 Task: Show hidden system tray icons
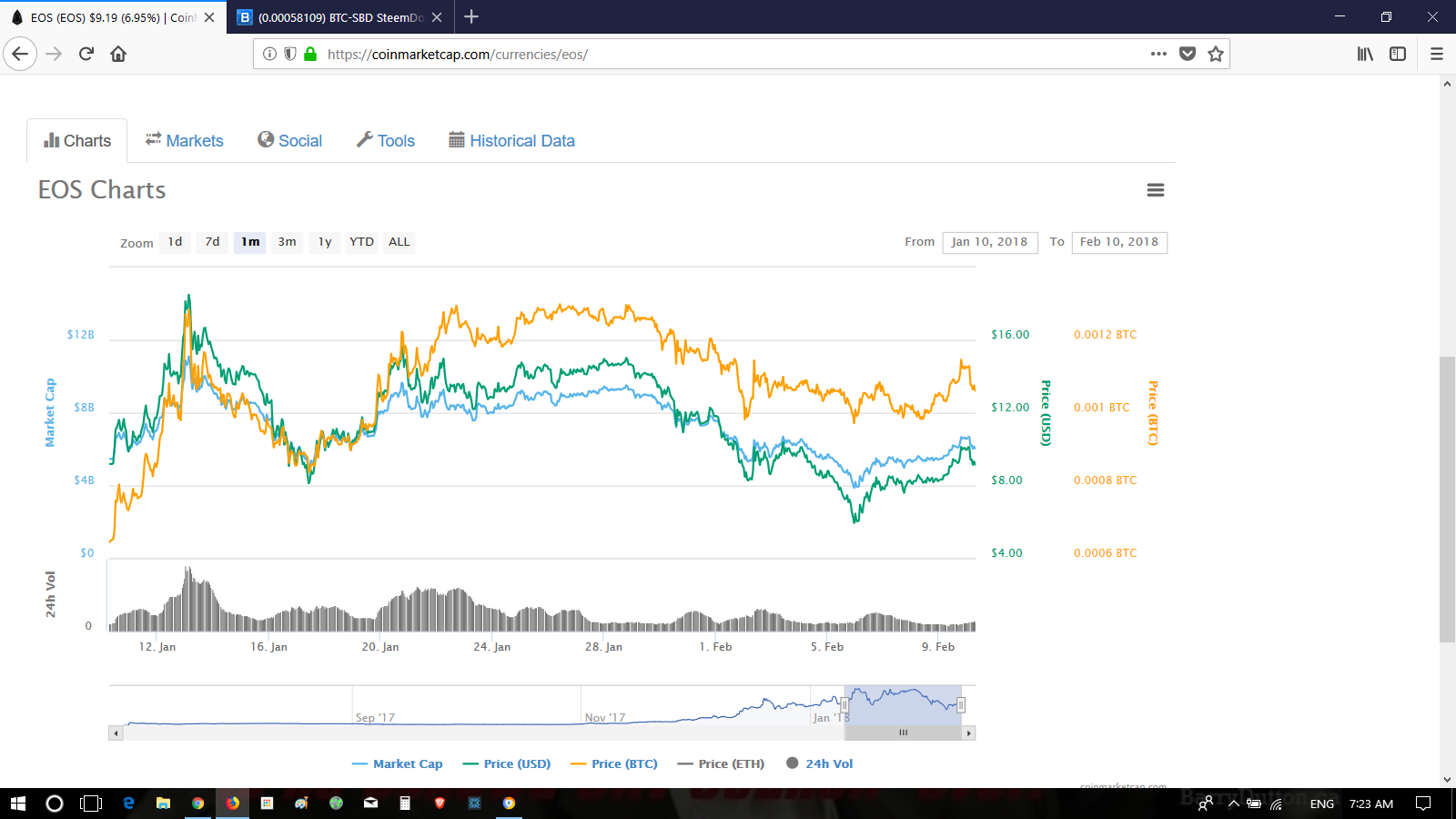[x=1234, y=804]
